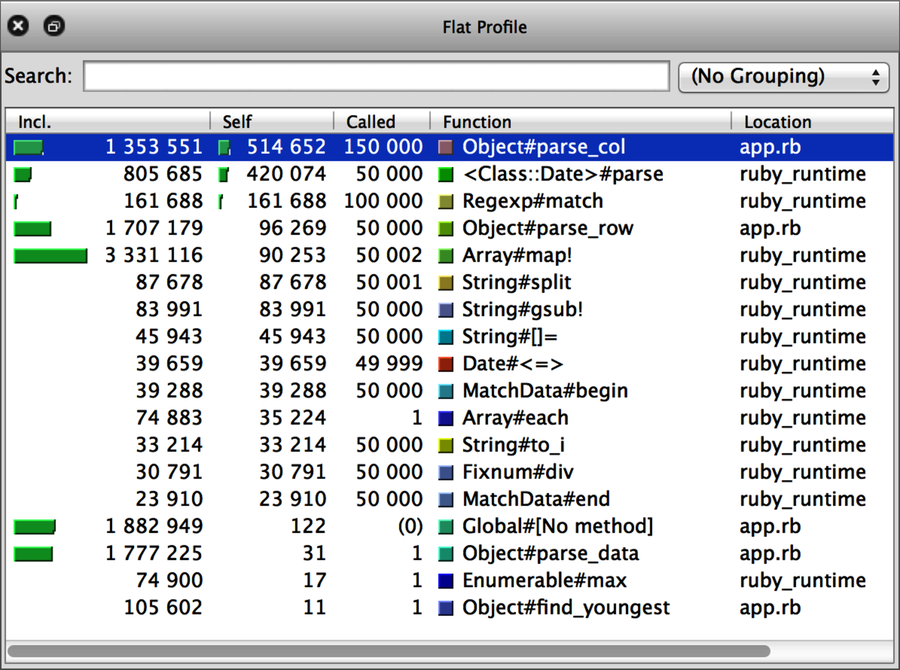900x670 pixels.
Task: Click the self cost value 420 074
Action: click(x=286, y=174)
